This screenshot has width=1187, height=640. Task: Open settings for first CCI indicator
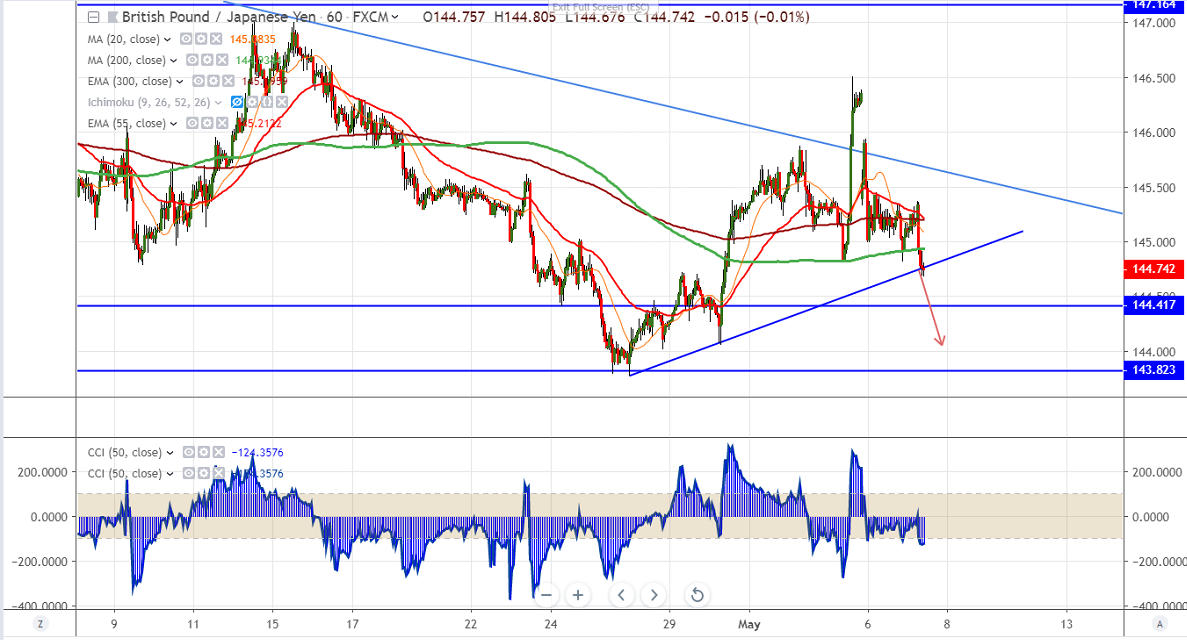coord(204,452)
